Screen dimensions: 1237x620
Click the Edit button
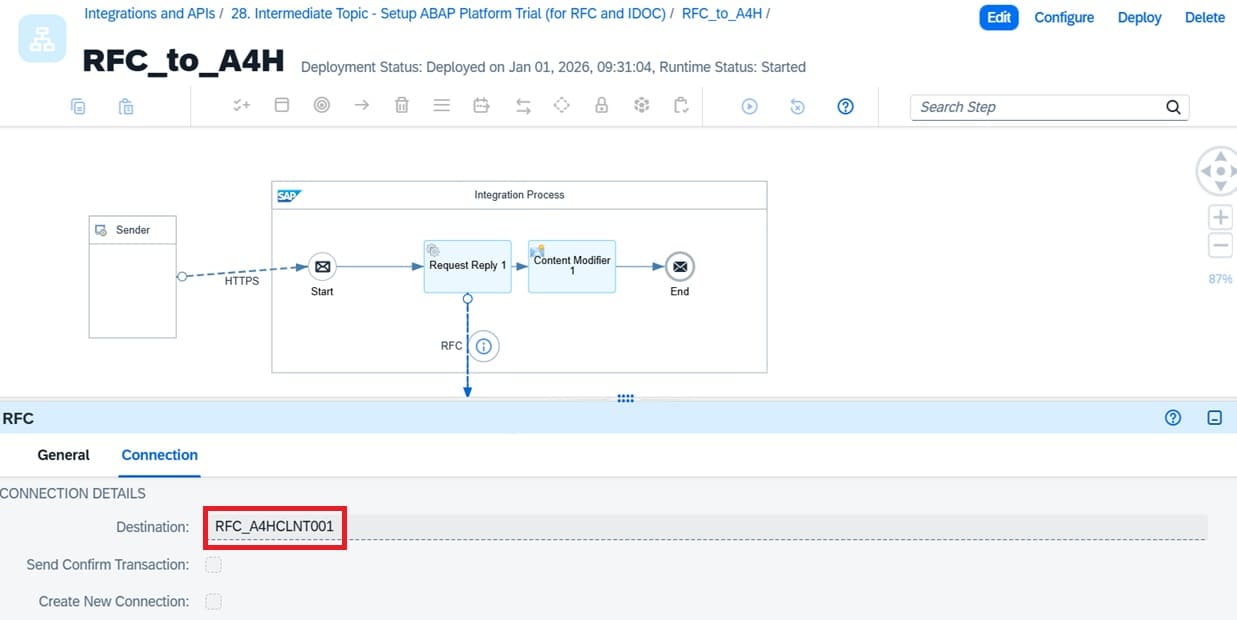(x=998, y=17)
